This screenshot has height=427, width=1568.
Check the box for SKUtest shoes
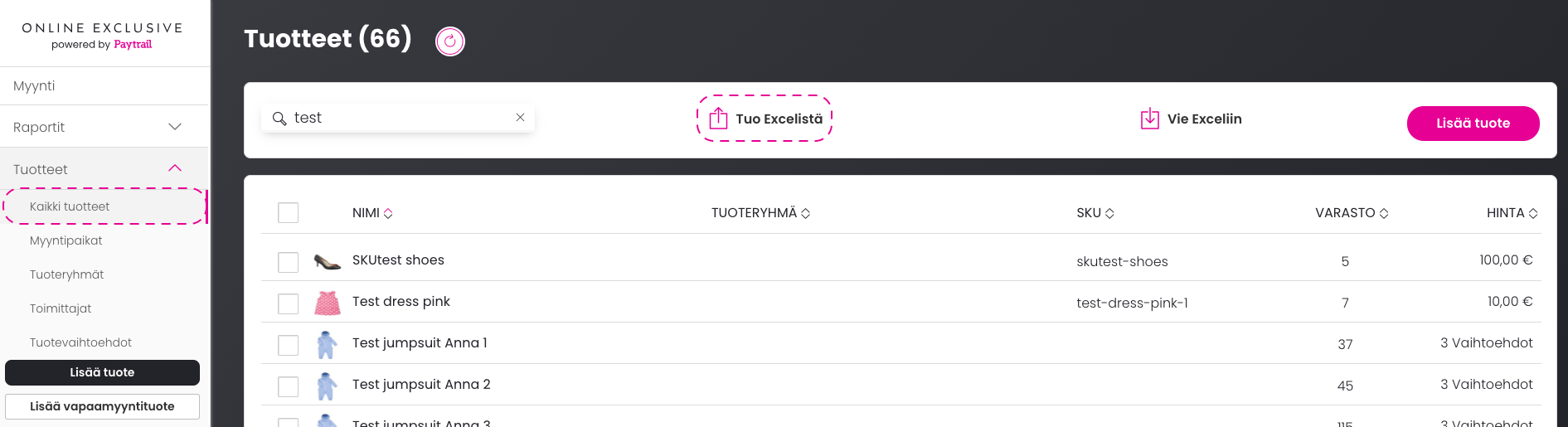tap(289, 263)
